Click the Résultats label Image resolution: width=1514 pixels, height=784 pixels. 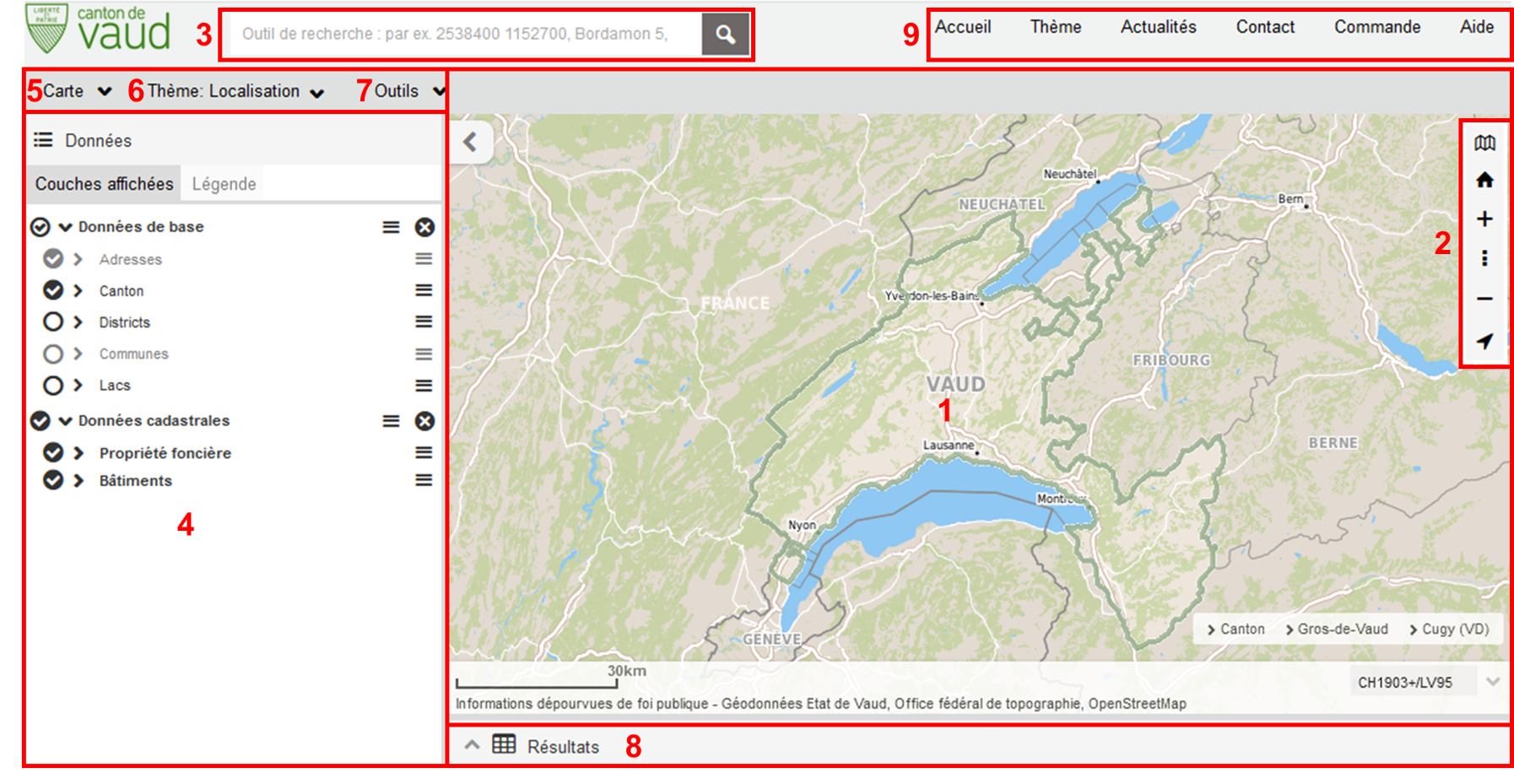pyautogui.click(x=563, y=746)
